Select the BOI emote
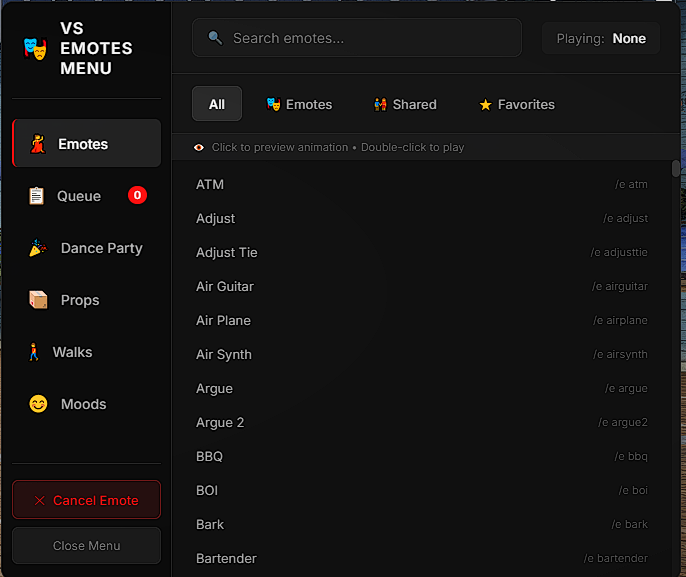Screen dimensions: 686x577 point(422,490)
